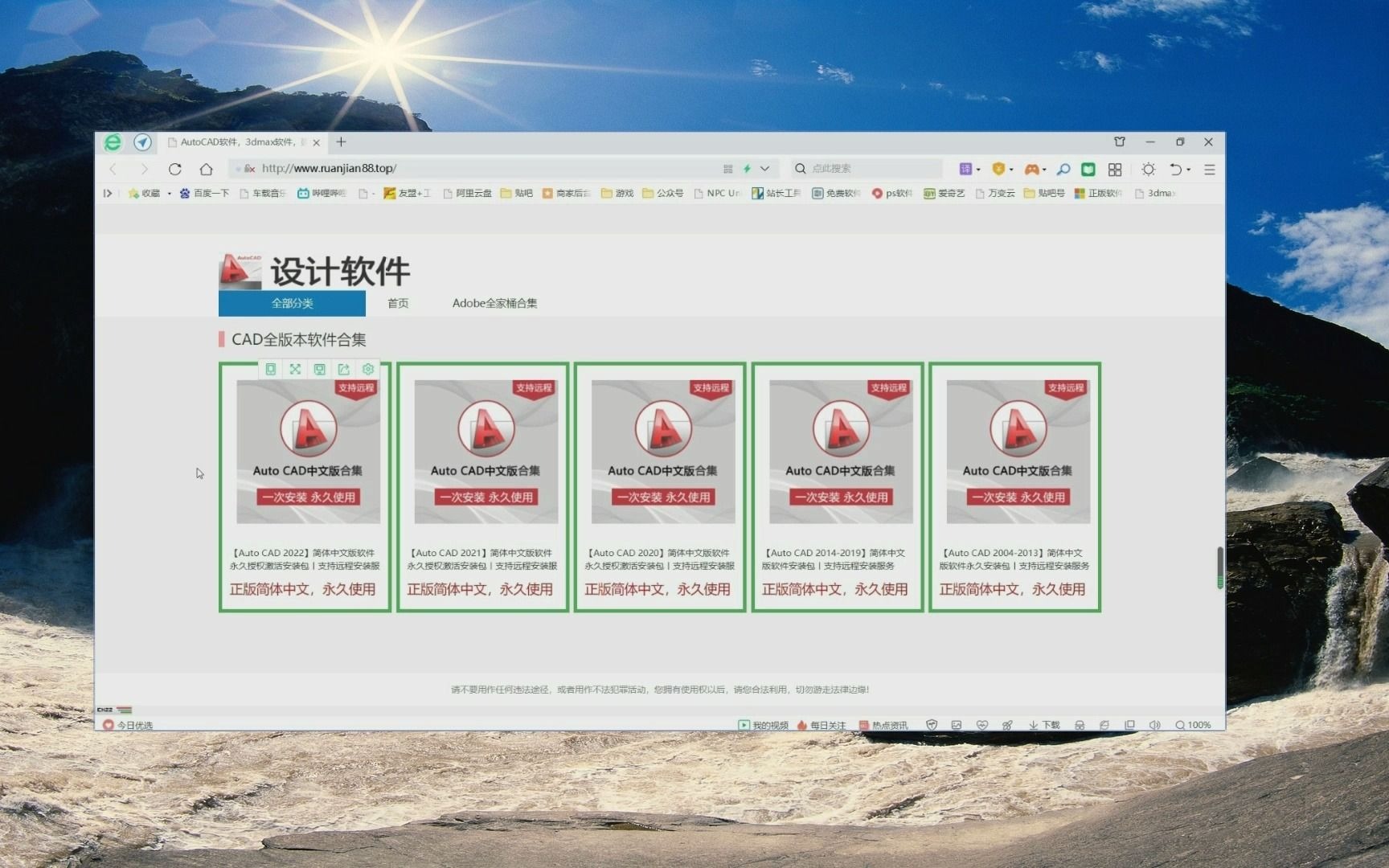The image size is (1389, 868).
Task: Close the AutoCAD软件 tab
Action: tap(316, 142)
